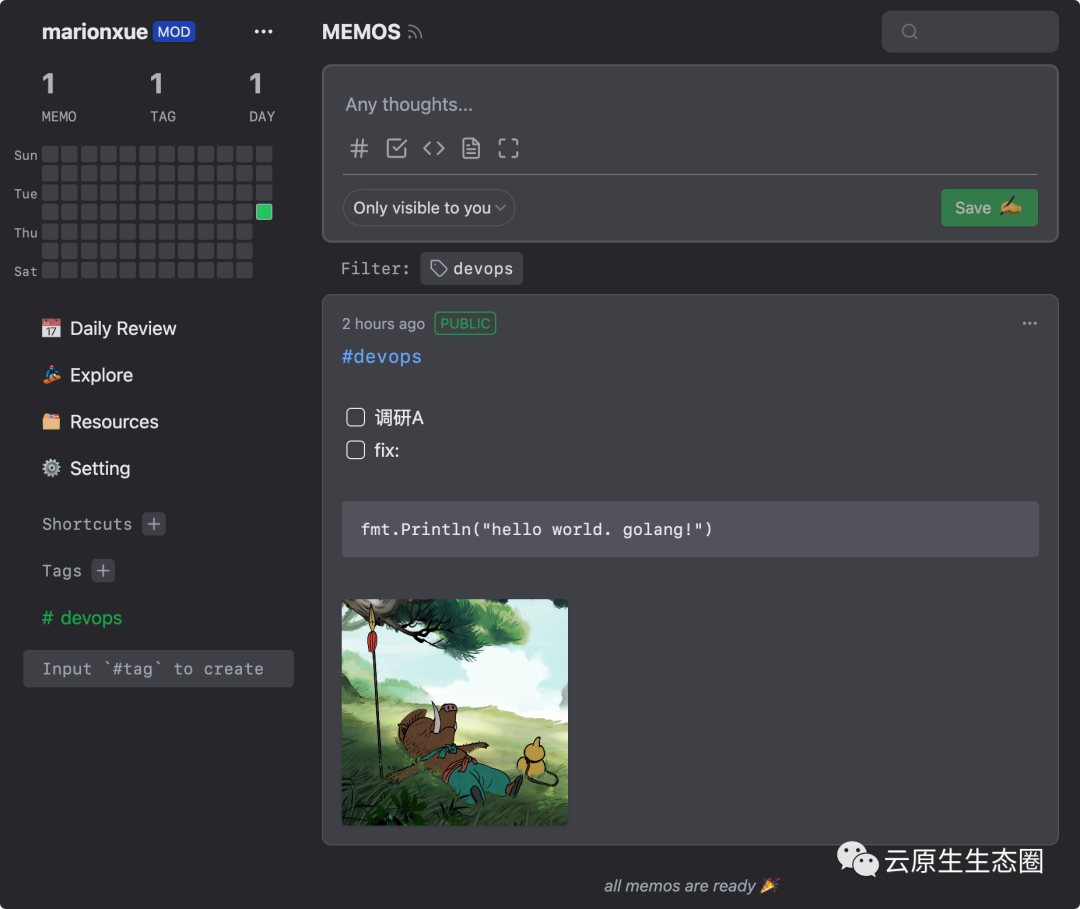Screen dimensions: 1080x909
Task: Insert a tag with the hash icon
Action: 359,148
